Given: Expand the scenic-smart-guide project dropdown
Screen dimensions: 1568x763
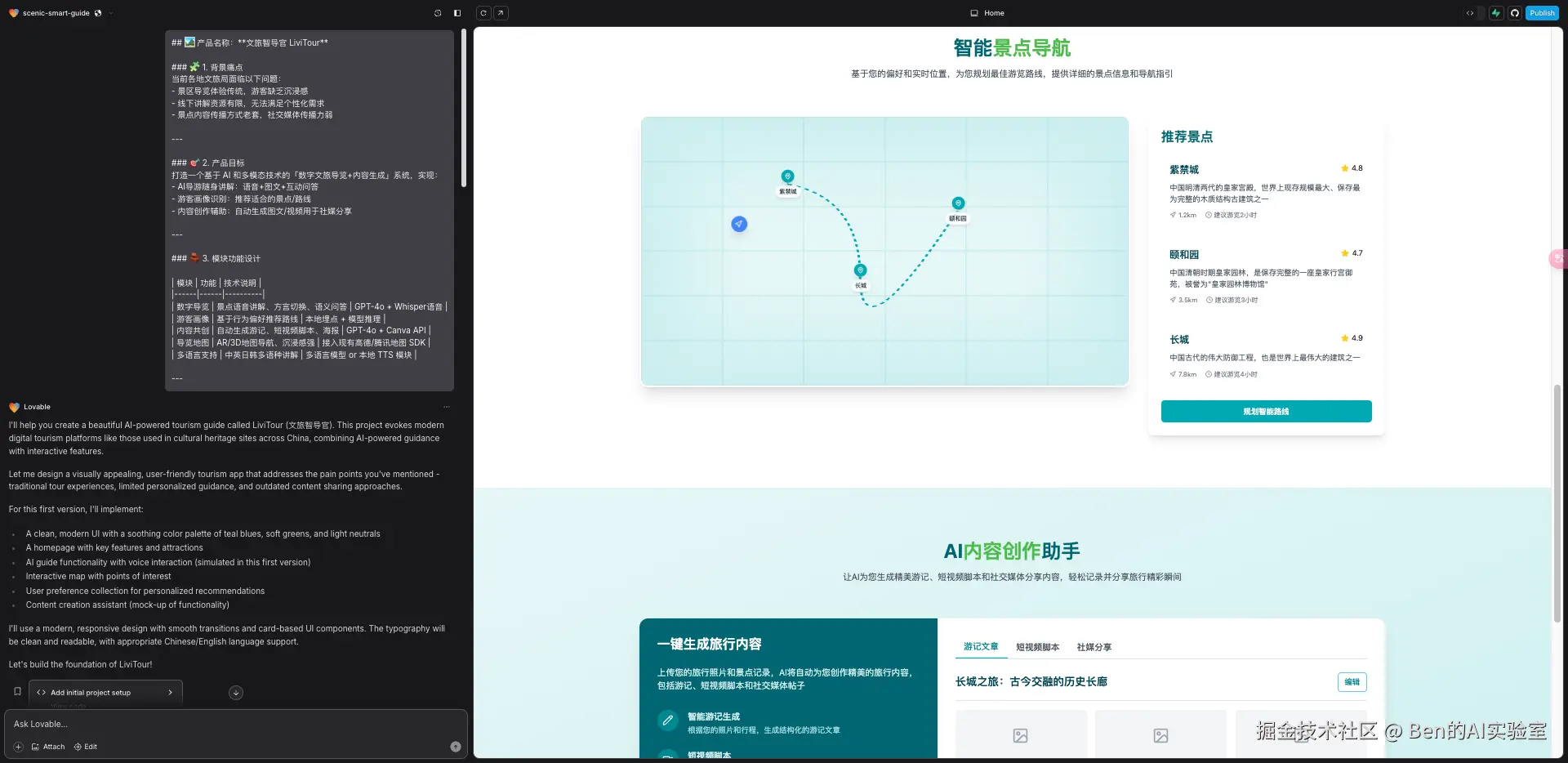Looking at the screenshot, I should tap(111, 13).
